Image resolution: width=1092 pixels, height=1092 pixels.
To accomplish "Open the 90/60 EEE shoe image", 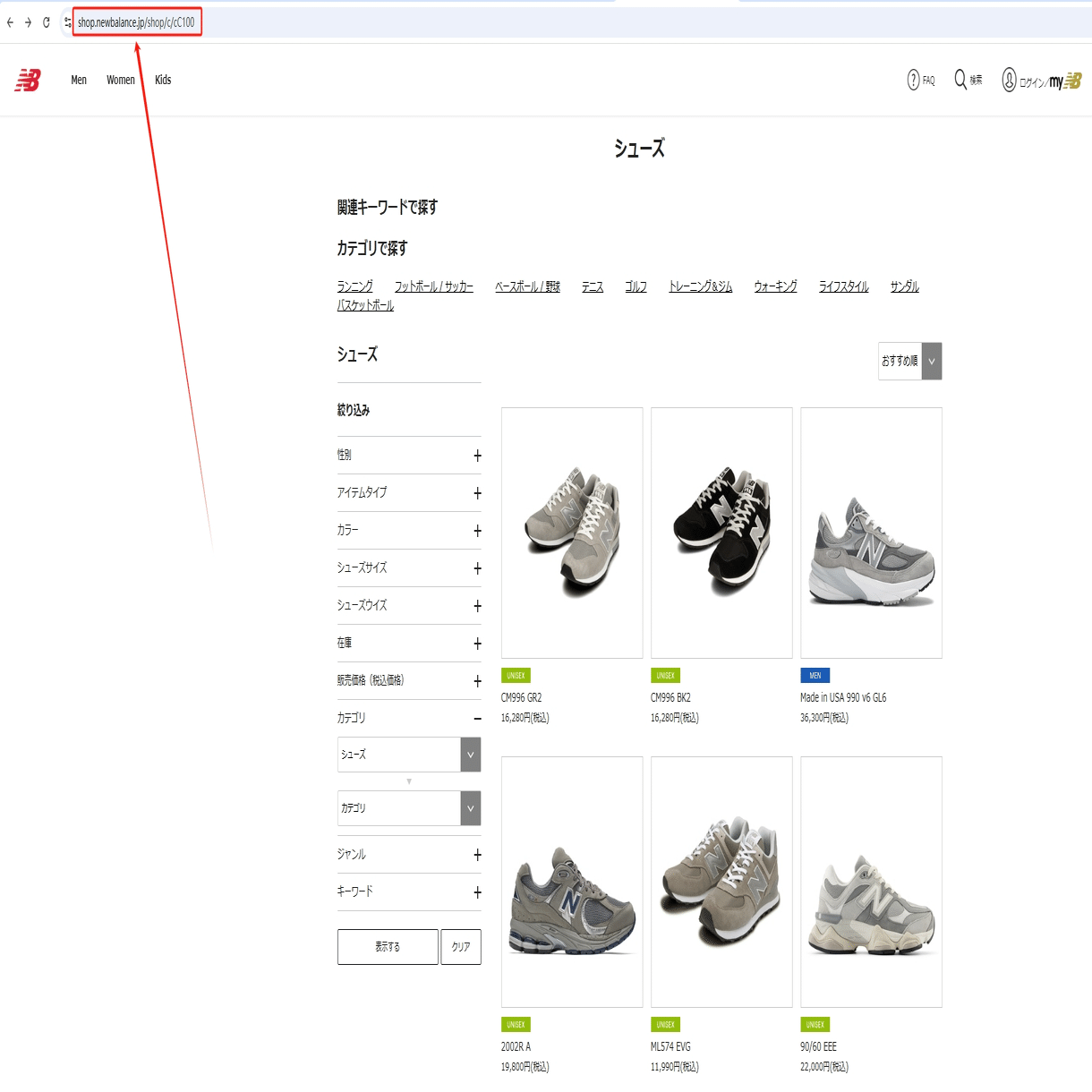I will pyautogui.click(x=871, y=883).
